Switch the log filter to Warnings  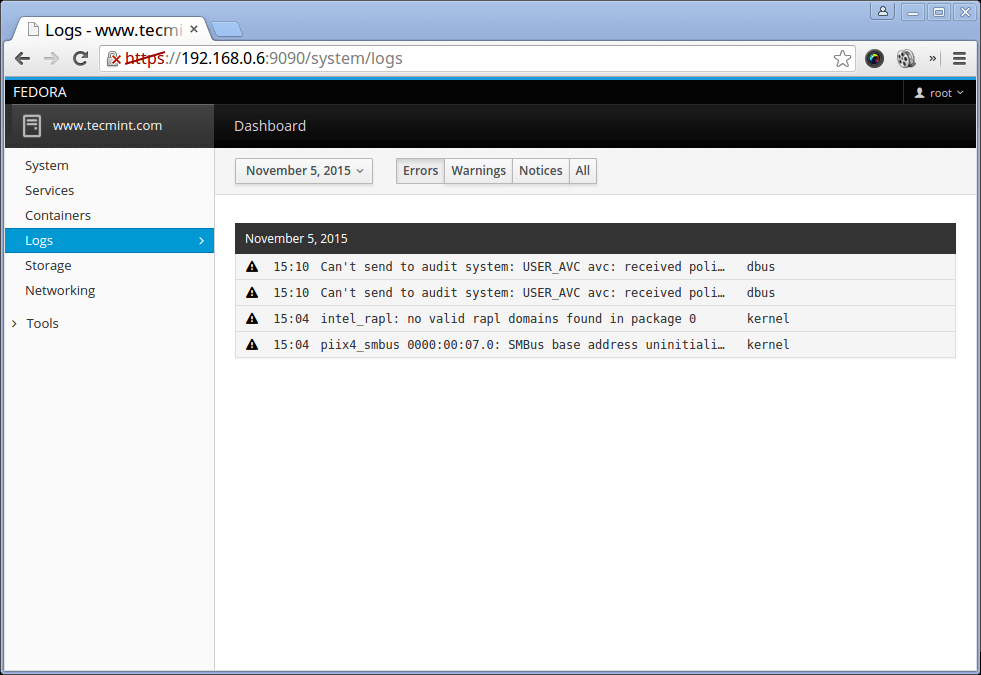[478, 171]
